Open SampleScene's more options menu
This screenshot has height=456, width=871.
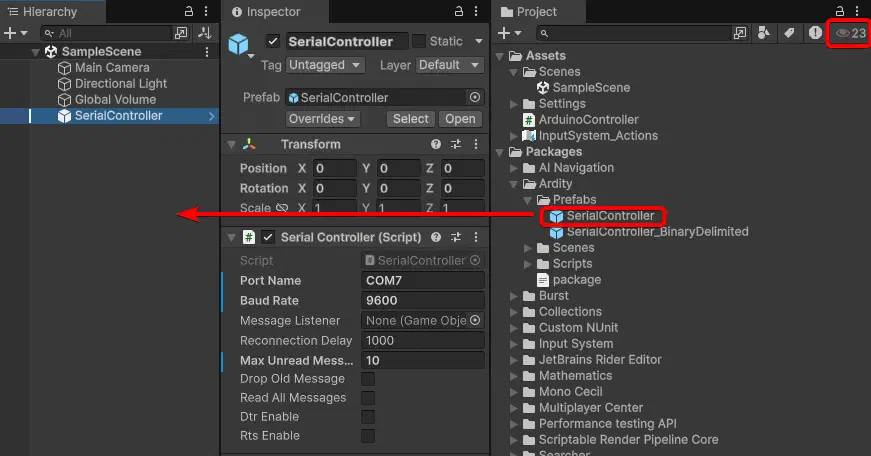[207, 52]
